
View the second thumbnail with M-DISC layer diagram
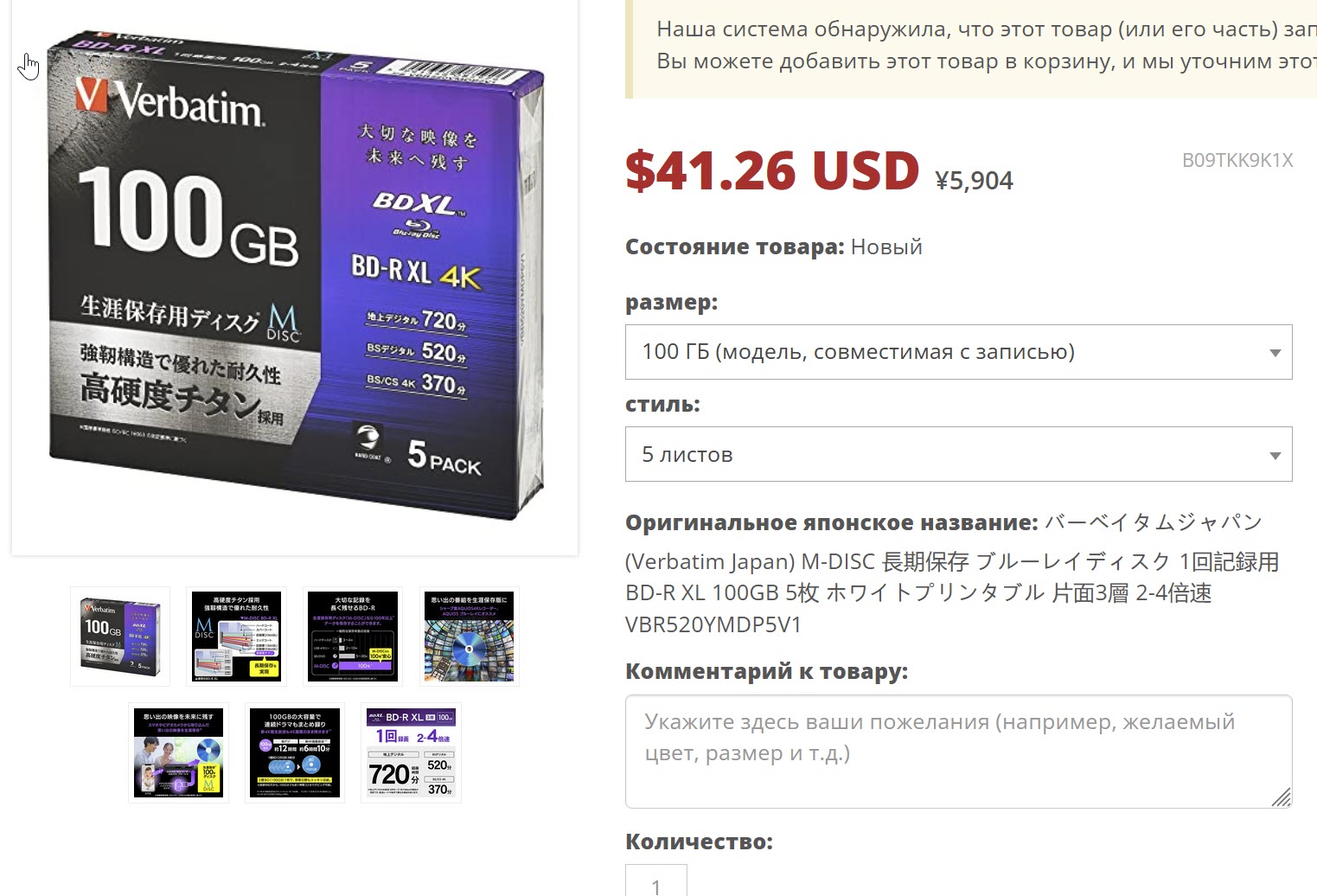coord(236,637)
